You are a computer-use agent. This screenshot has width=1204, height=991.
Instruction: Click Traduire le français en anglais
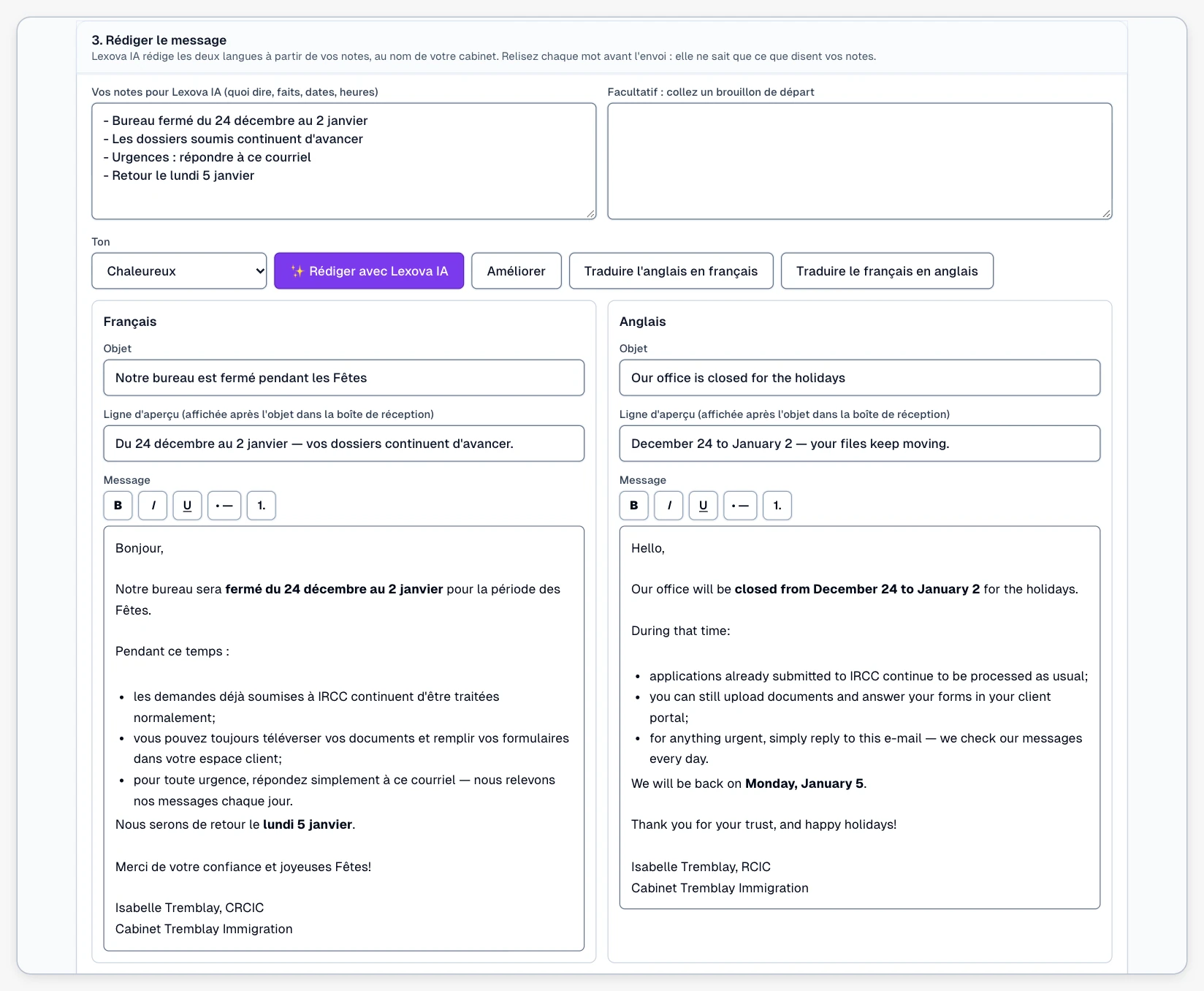coord(887,271)
